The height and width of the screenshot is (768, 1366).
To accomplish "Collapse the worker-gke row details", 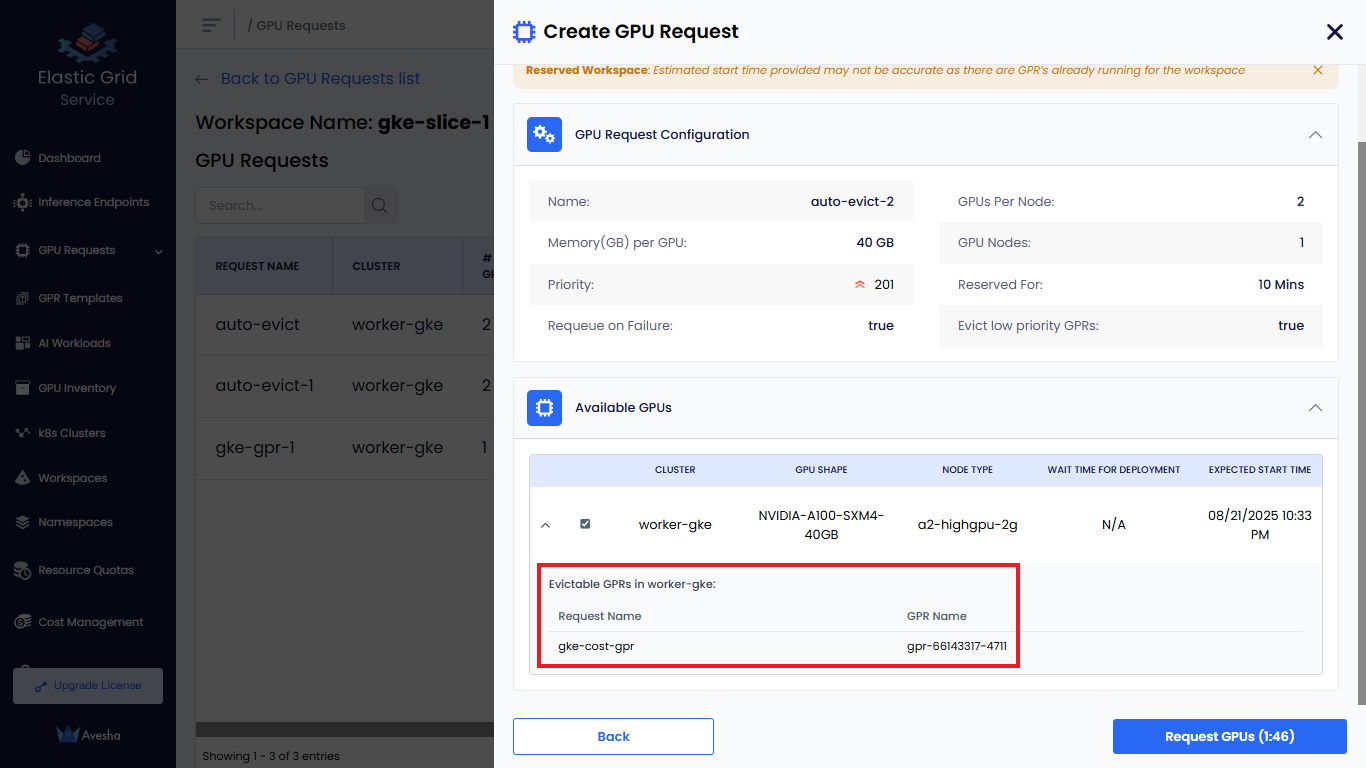I will point(545,524).
